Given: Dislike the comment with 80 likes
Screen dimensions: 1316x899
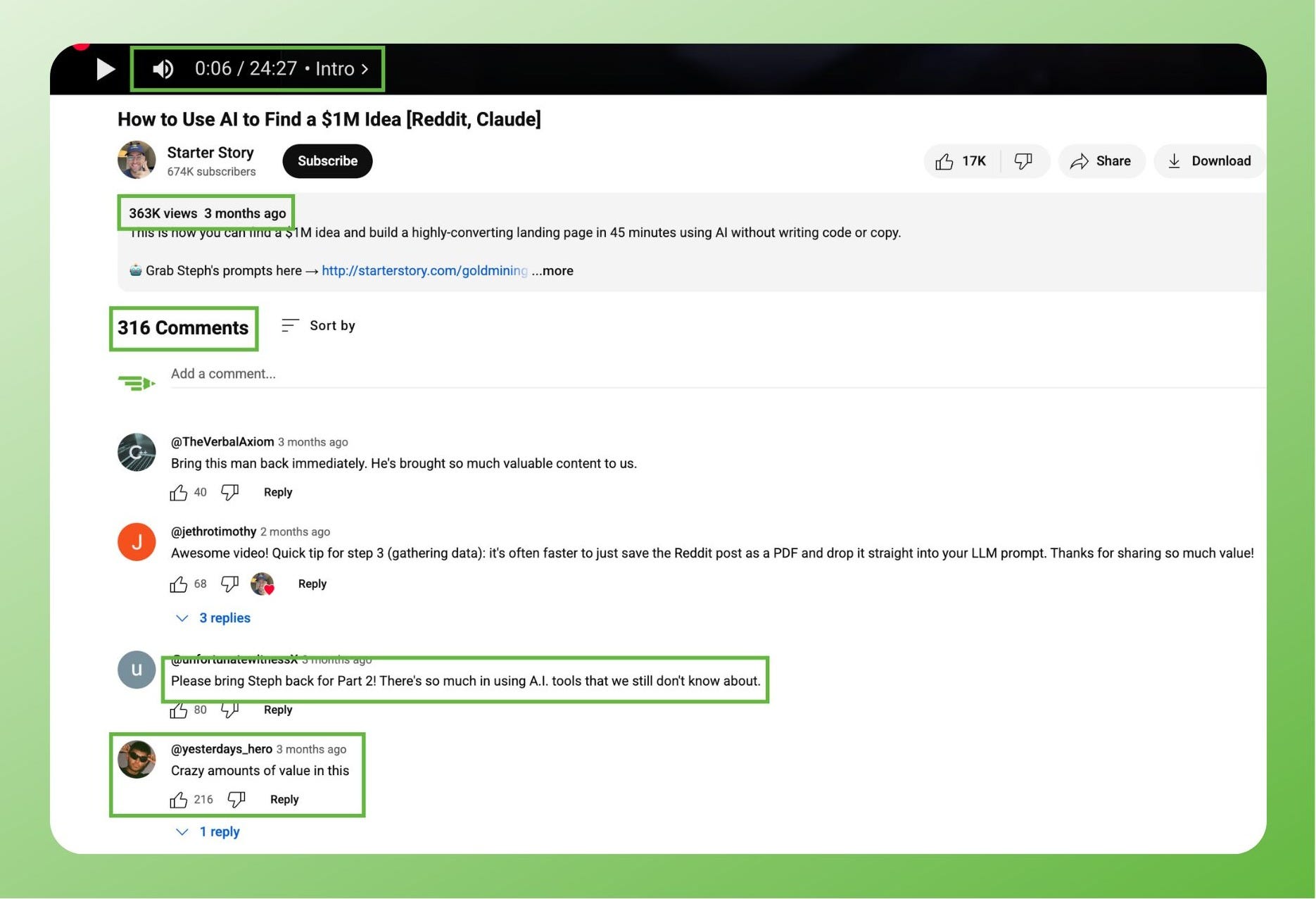Looking at the screenshot, I should point(230,710).
